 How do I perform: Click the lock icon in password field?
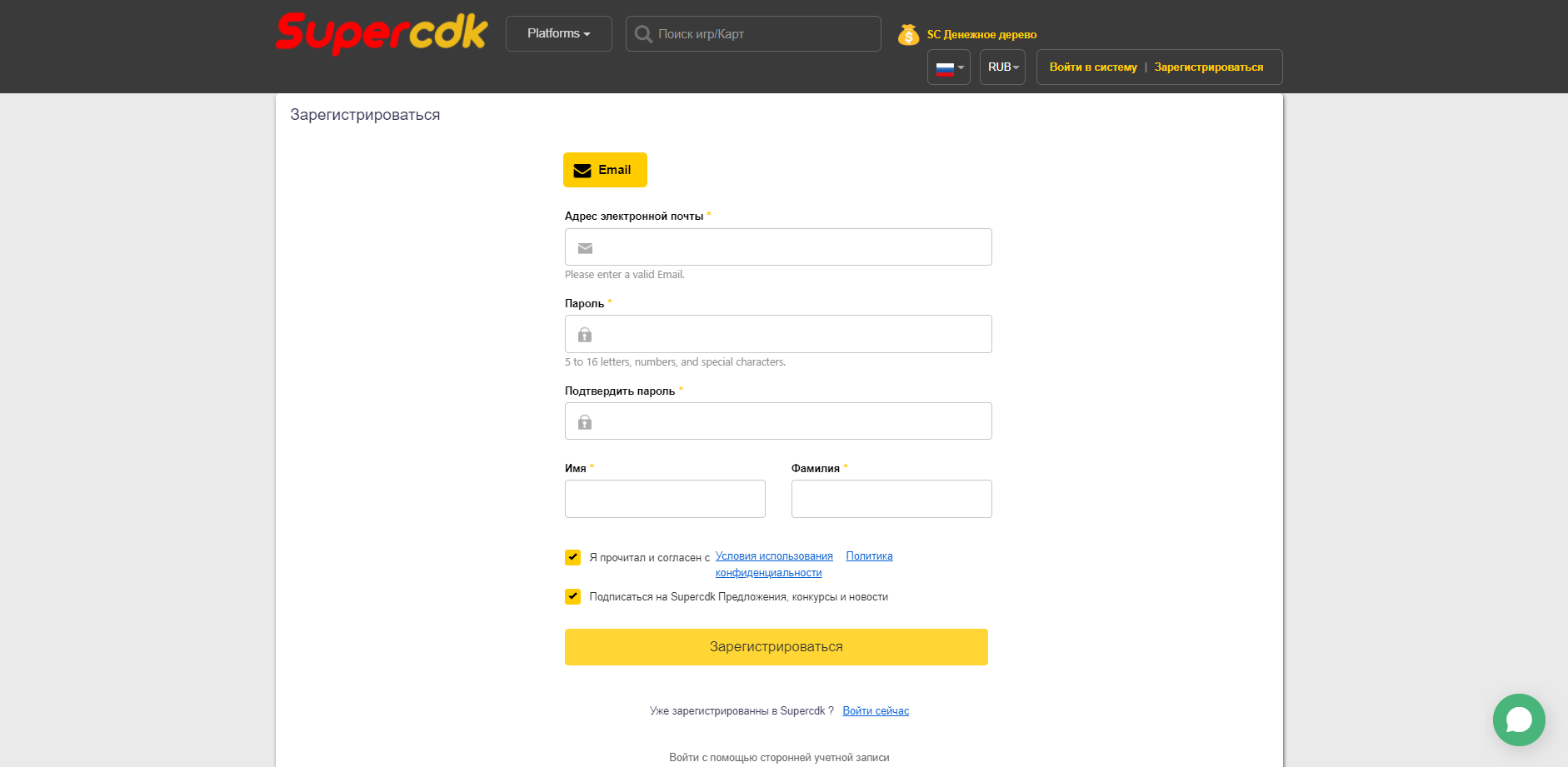(585, 335)
